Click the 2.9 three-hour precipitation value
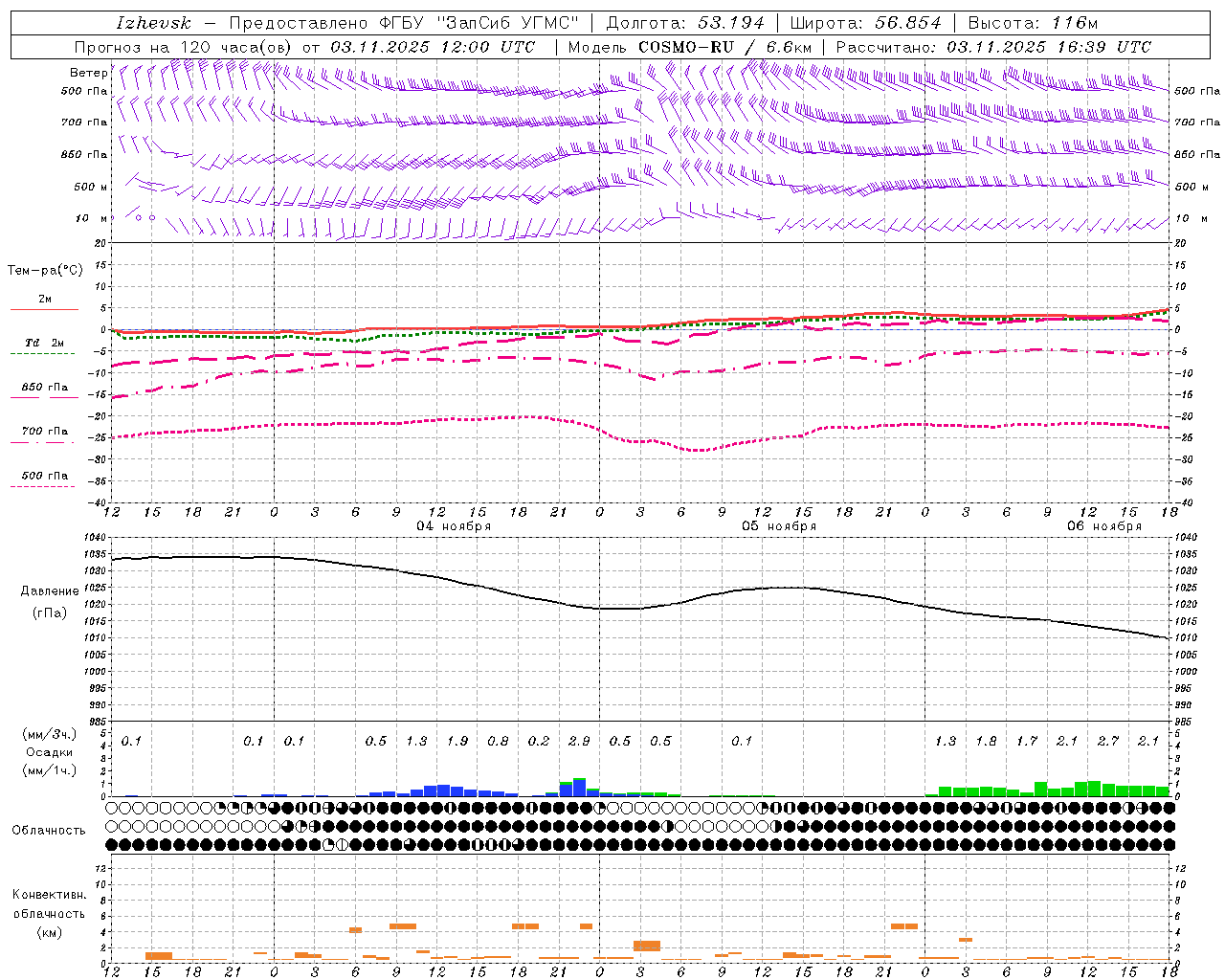This screenshot has width=1225, height=980. click(x=579, y=741)
